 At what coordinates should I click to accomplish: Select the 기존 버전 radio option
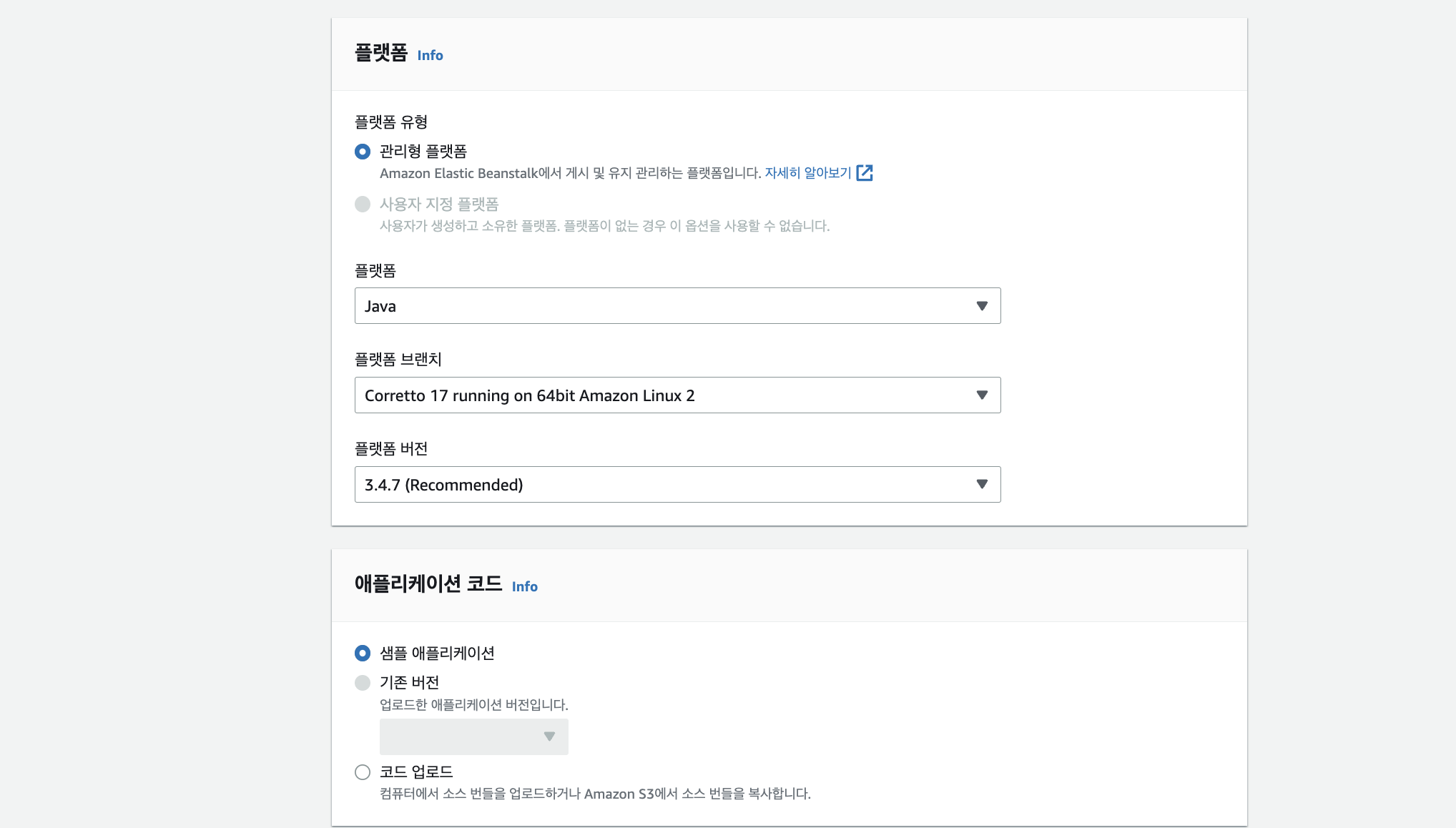(363, 683)
